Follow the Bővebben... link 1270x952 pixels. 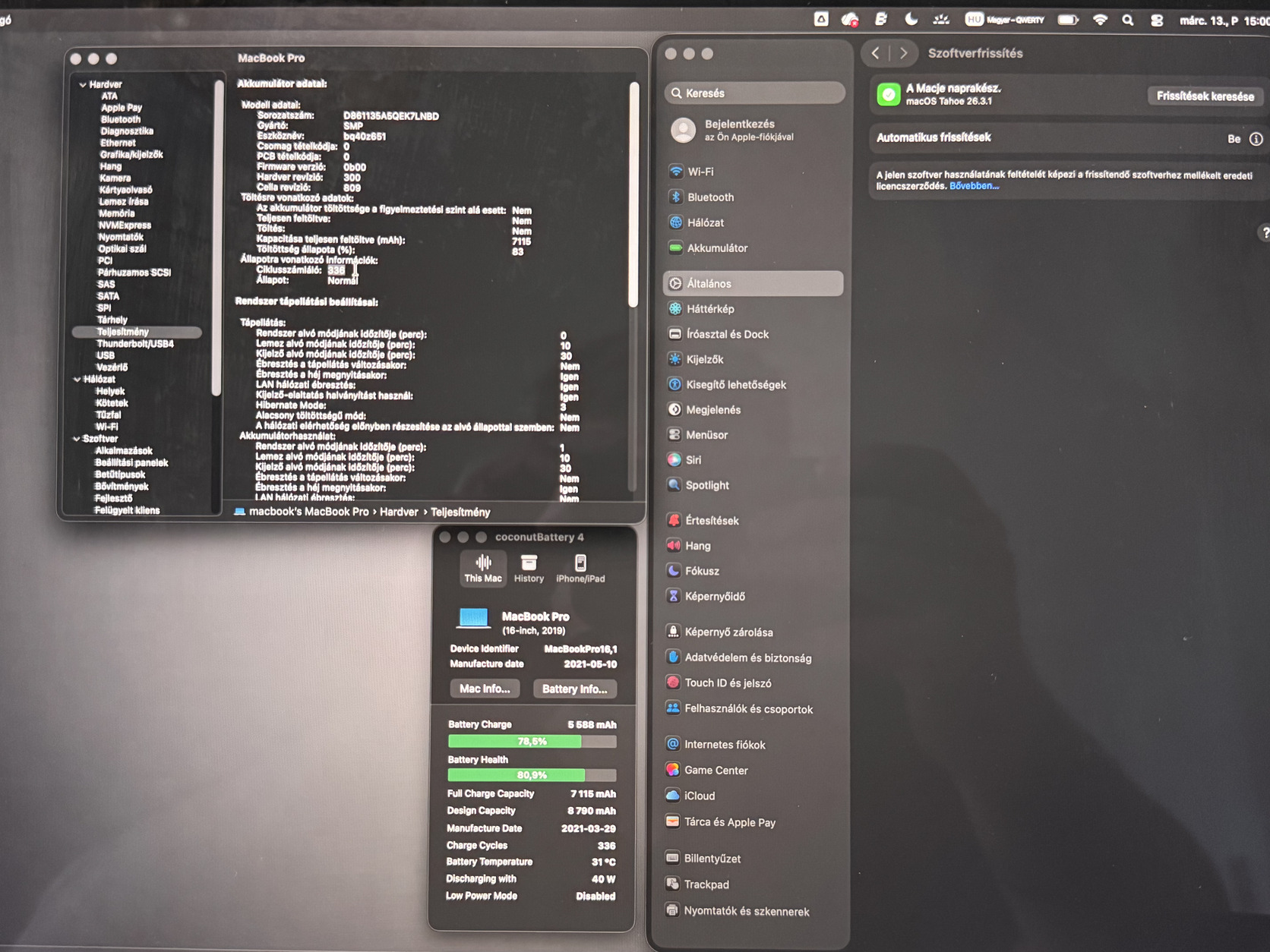(x=975, y=186)
